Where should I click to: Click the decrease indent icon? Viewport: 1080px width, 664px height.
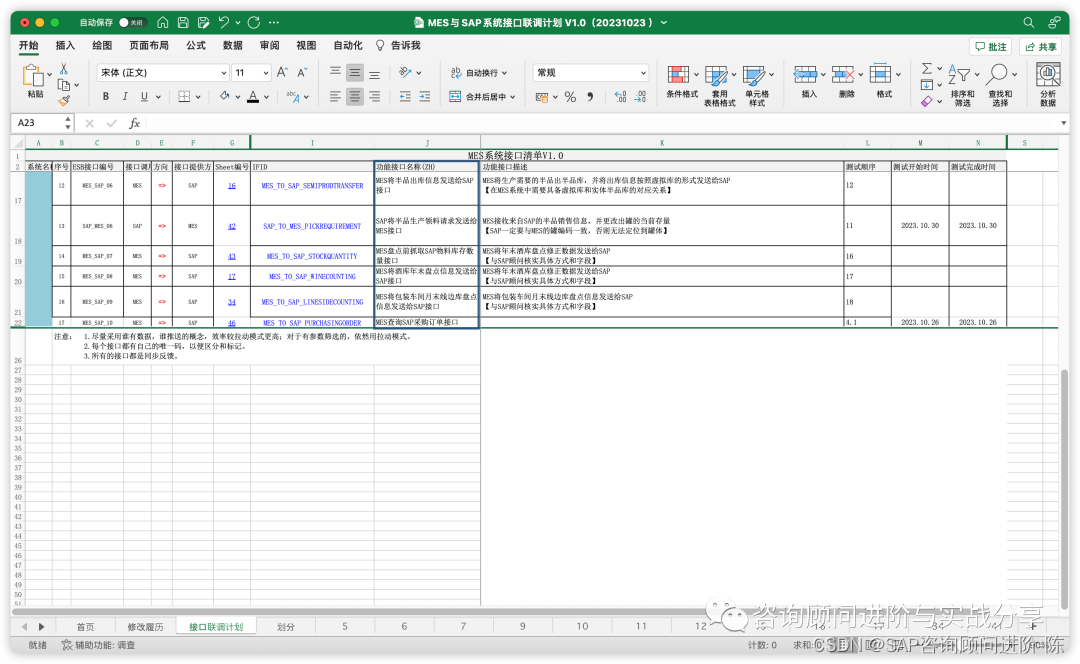click(405, 96)
